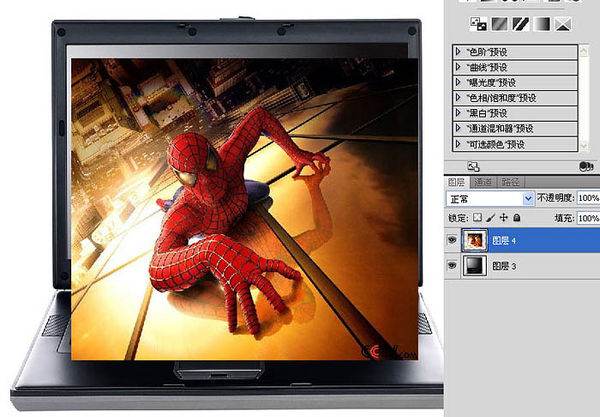Click the expanded view icon below presets
Image resolution: width=600 pixels, height=417 pixels.
pyautogui.click(x=473, y=166)
